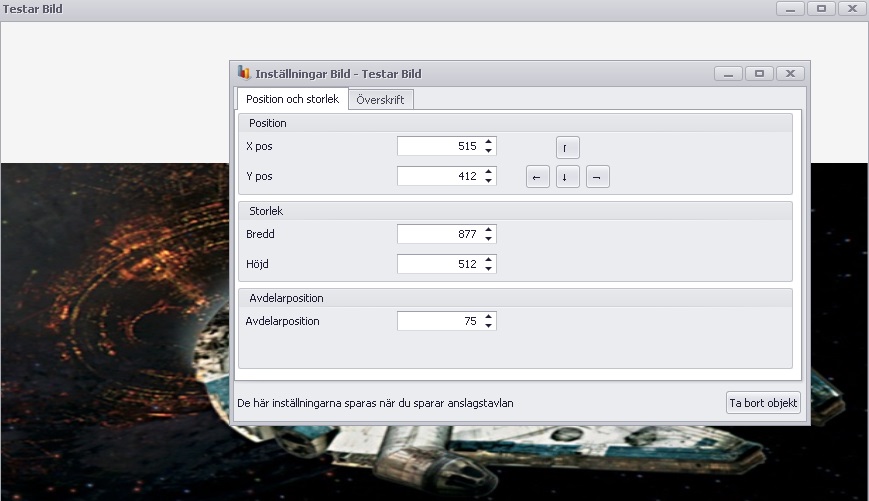Click the 'Inställningar Bild - Testar Bild' dialog title
Image resolution: width=869 pixels, height=501 pixels.
point(338,74)
